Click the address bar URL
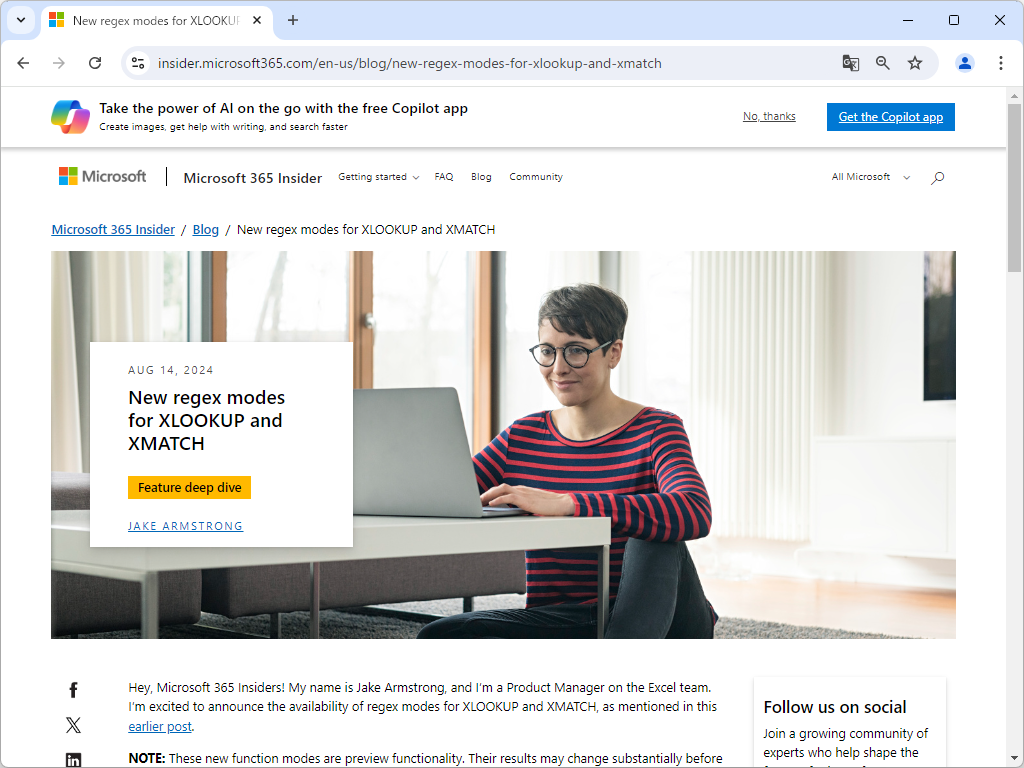Screen dimensions: 1024x768 pyautogui.click(x=409, y=63)
